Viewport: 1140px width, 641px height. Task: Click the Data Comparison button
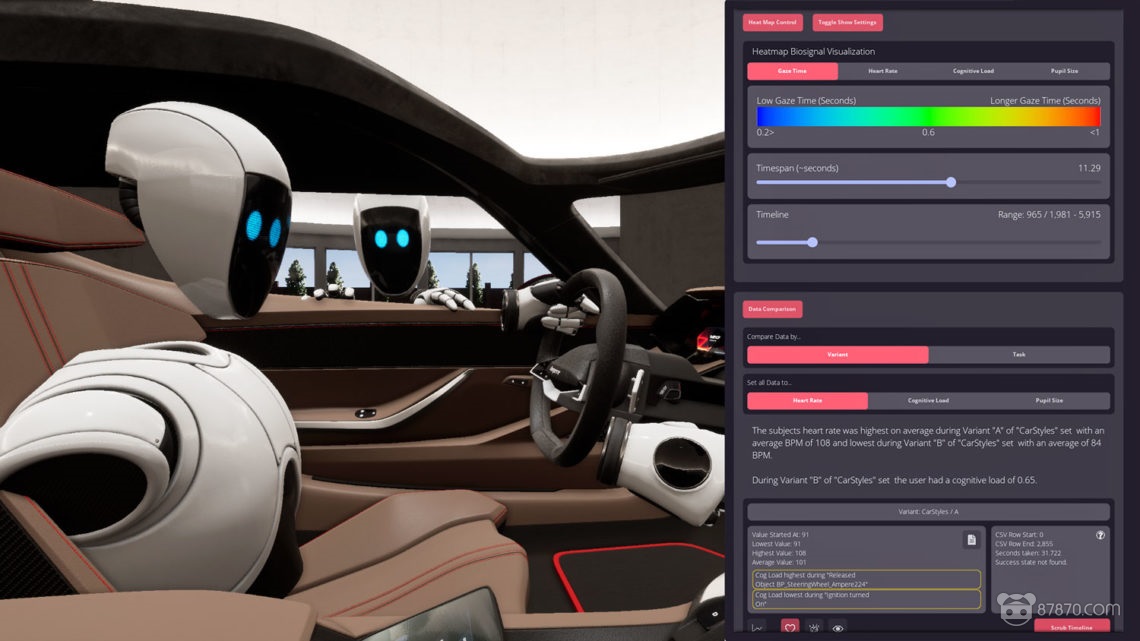coord(772,310)
